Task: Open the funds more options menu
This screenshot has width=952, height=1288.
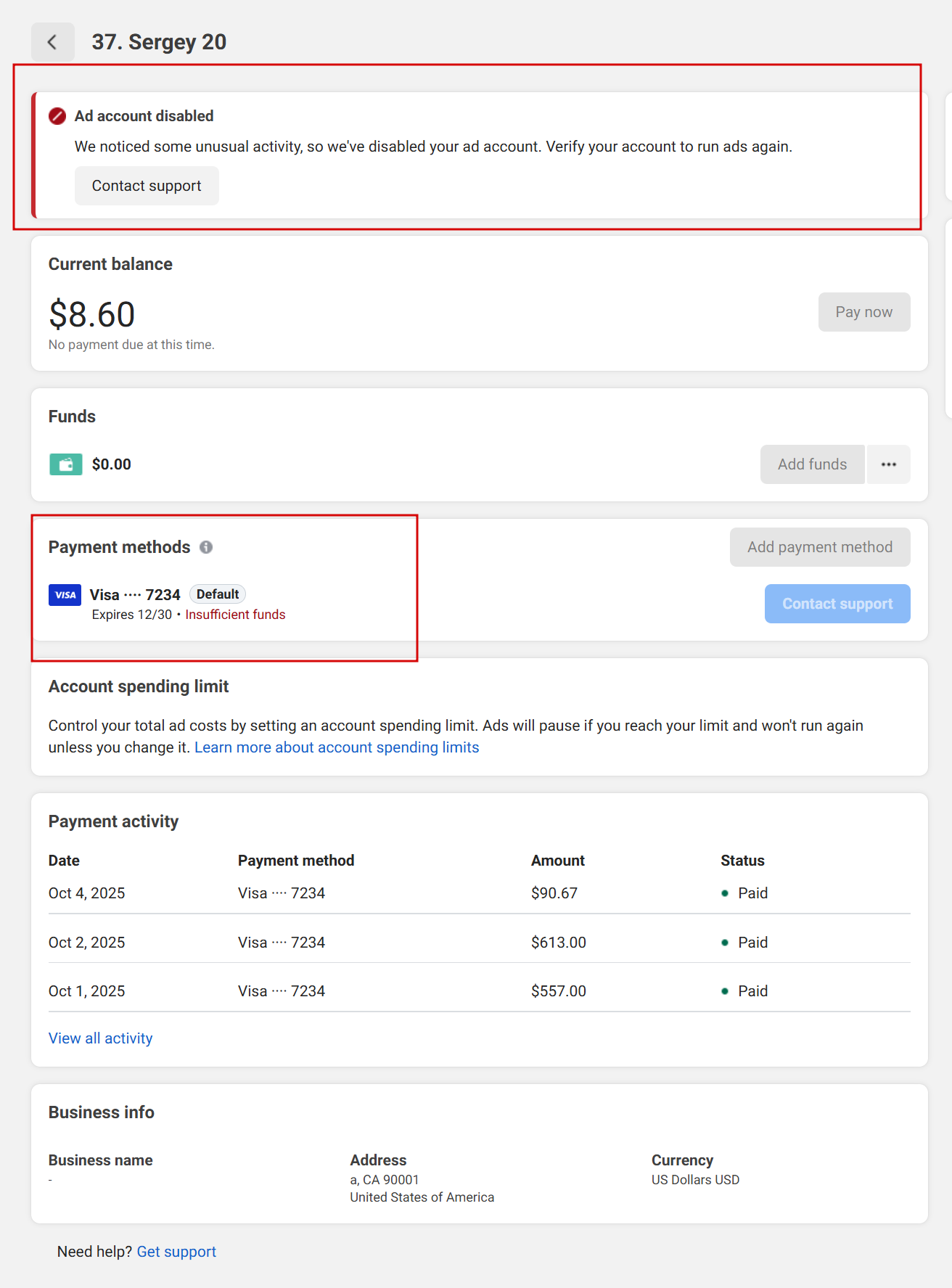Action: (x=888, y=464)
